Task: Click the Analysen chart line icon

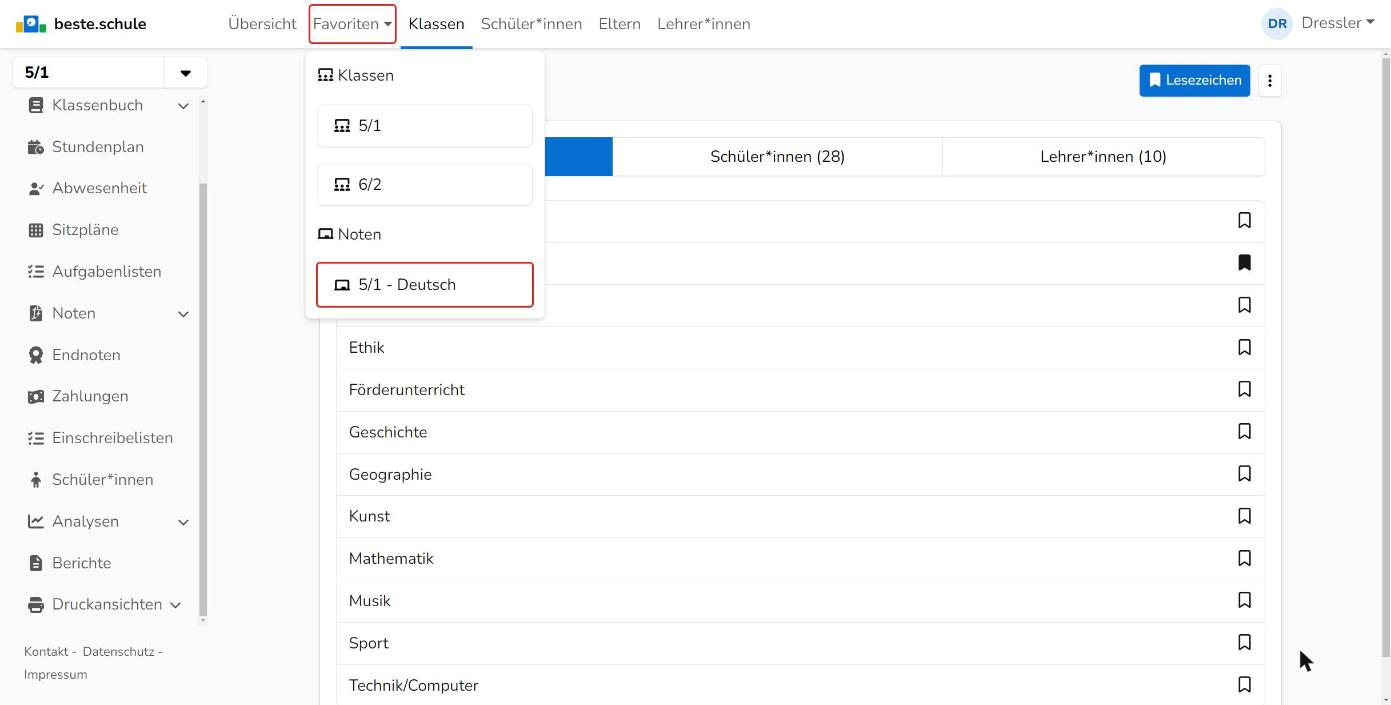Action: pos(36,522)
